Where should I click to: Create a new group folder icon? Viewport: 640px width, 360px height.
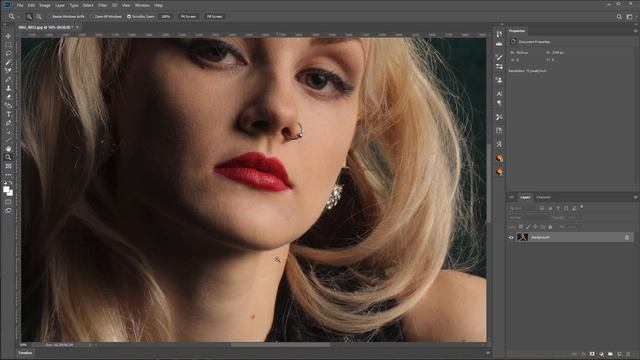click(x=610, y=354)
